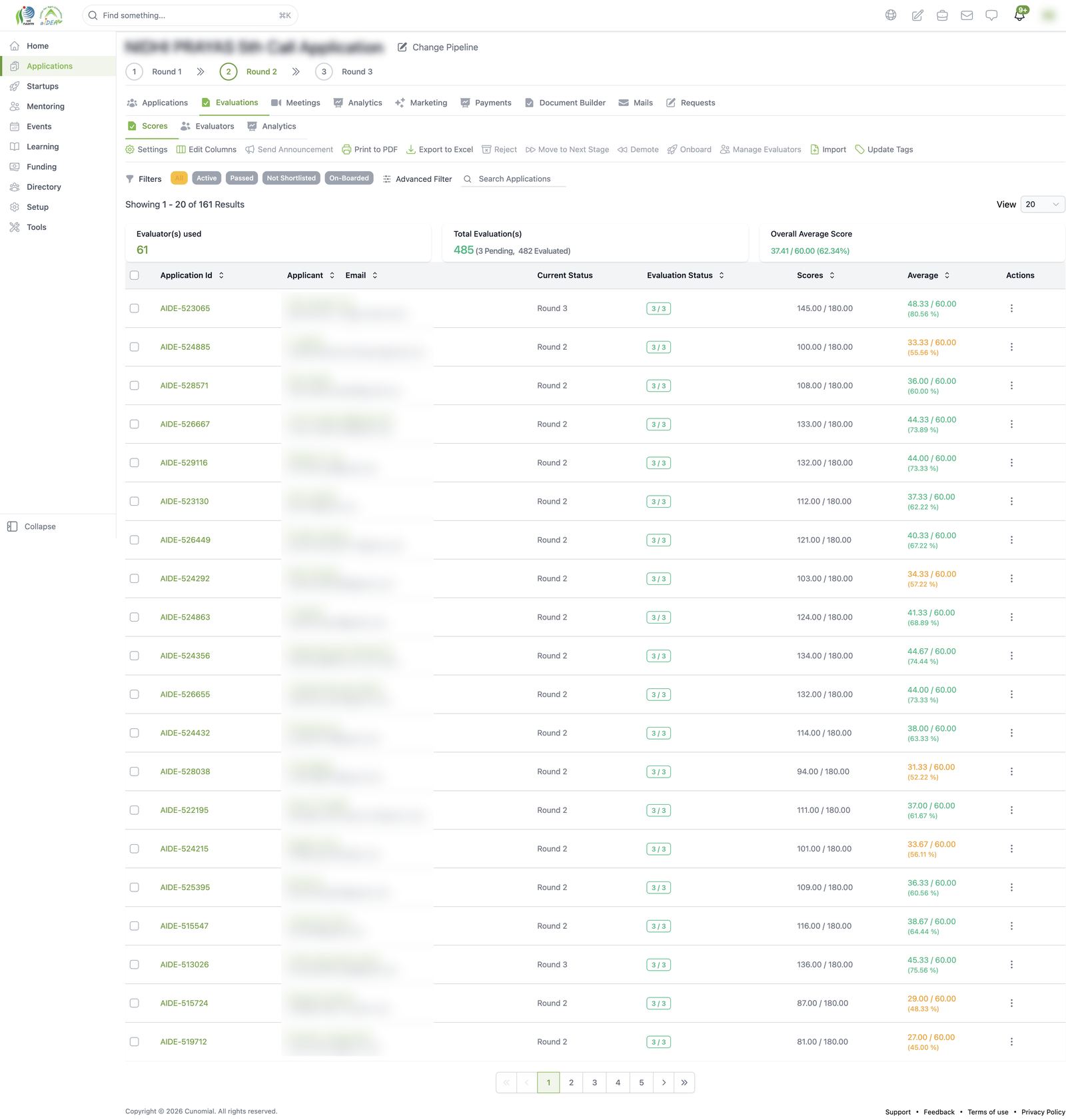The width and height of the screenshot is (1066, 1120).
Task: Click the briefcase icon in header
Action: [x=942, y=15]
